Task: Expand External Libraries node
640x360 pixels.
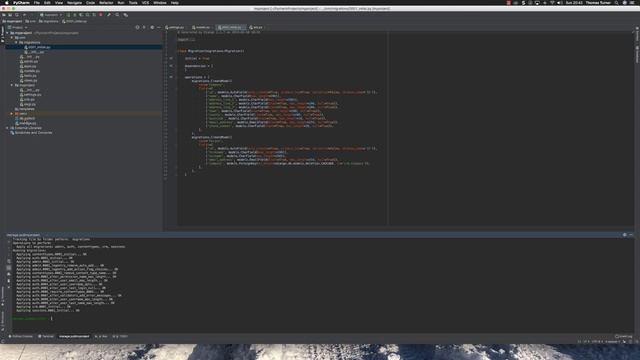Action: click(7, 128)
